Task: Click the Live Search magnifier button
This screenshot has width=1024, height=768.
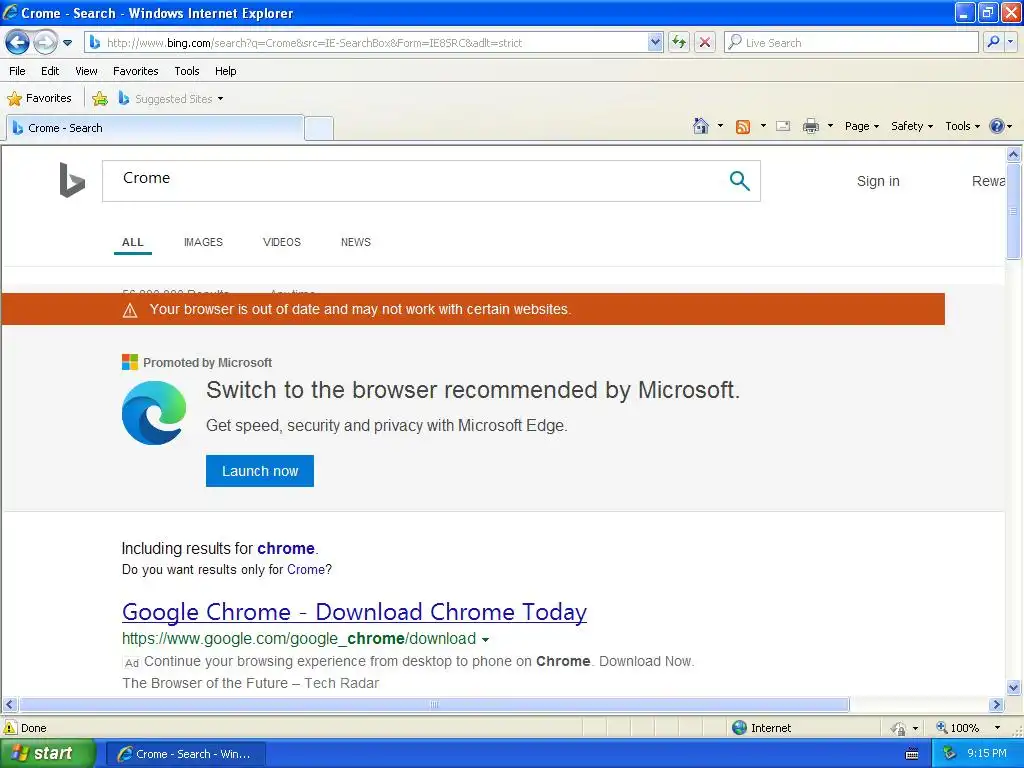Action: tap(993, 42)
